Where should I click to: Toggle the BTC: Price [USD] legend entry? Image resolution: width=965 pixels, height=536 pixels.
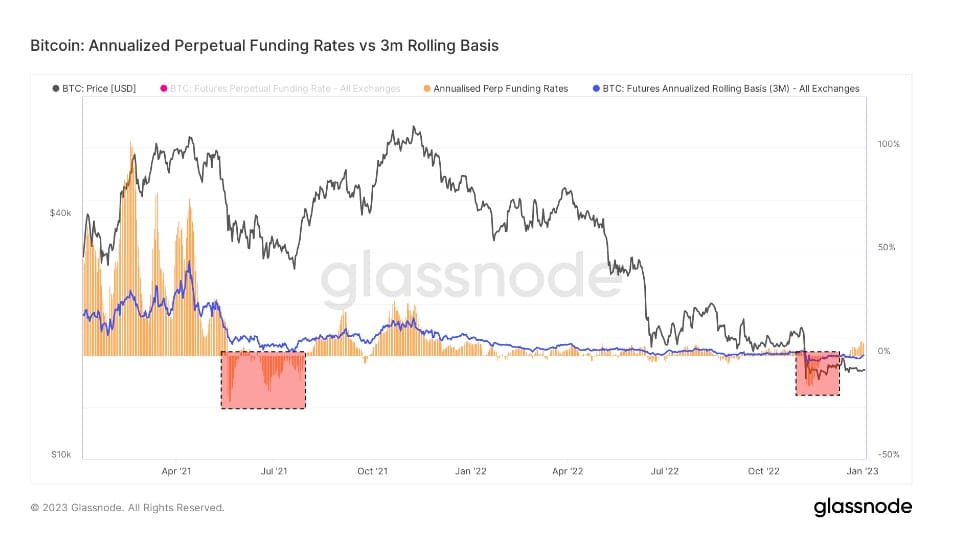[94, 89]
